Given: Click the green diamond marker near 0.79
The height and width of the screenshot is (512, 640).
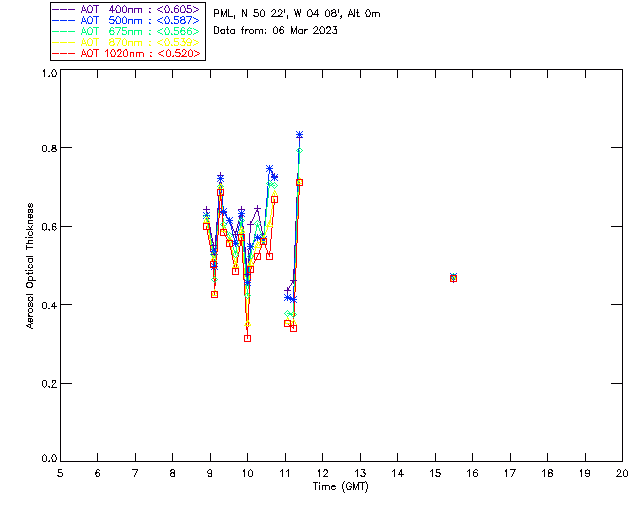Looking at the screenshot, I should click(299, 151).
